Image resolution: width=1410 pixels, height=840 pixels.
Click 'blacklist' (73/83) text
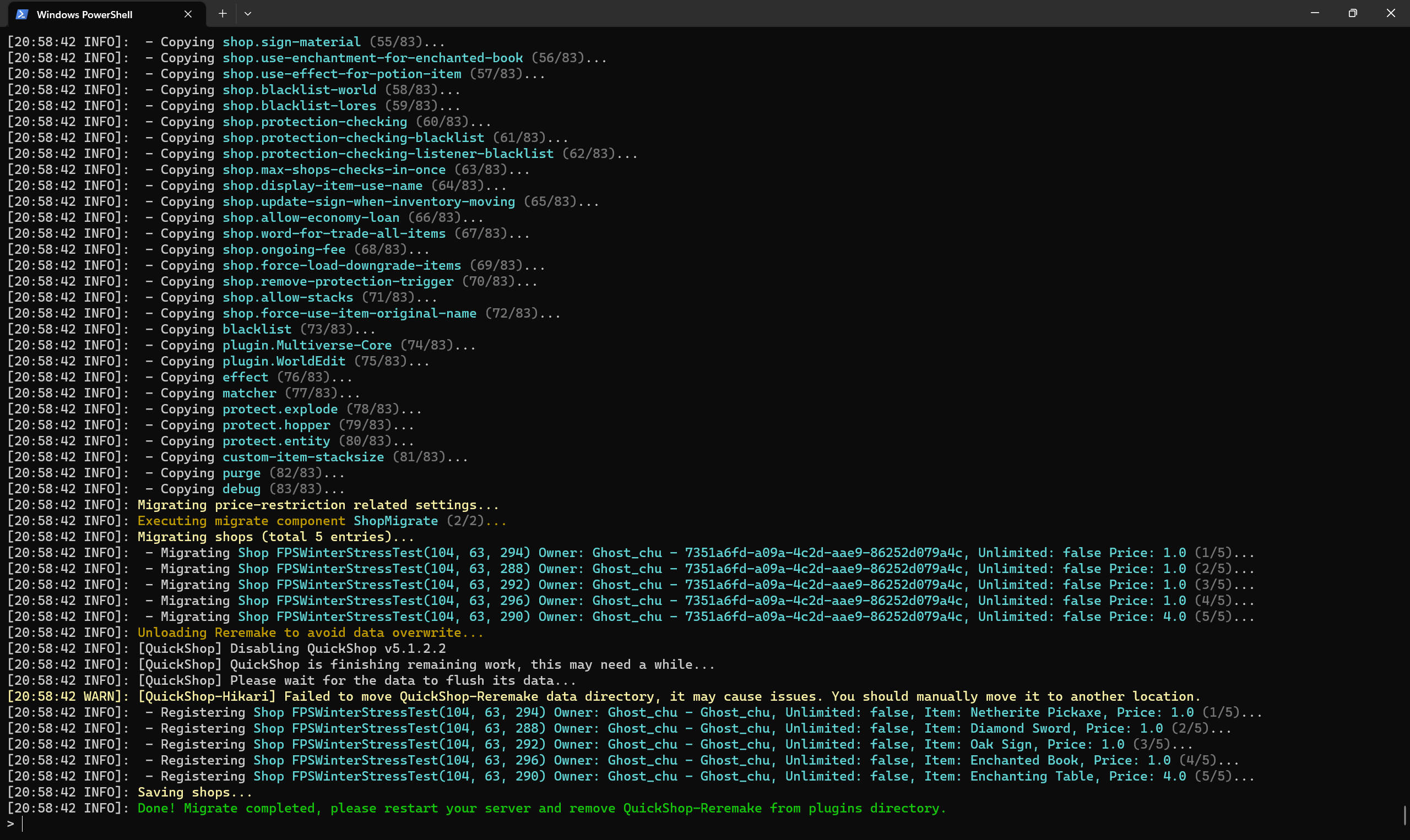point(257,329)
